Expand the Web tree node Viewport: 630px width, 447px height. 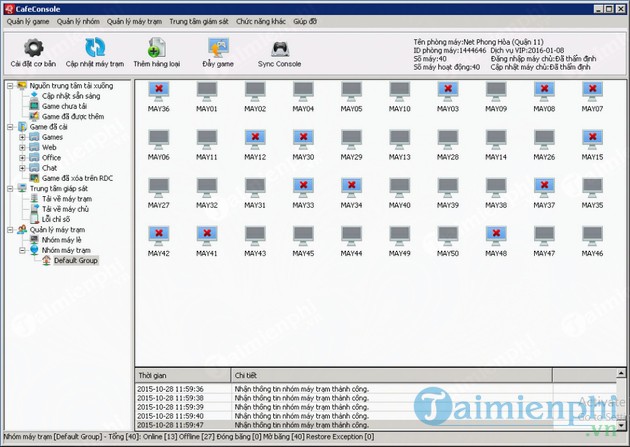(22, 147)
